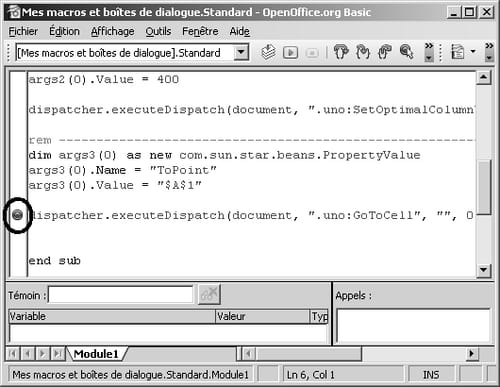
Task: Open the Outils menu
Action: pyautogui.click(x=158, y=31)
